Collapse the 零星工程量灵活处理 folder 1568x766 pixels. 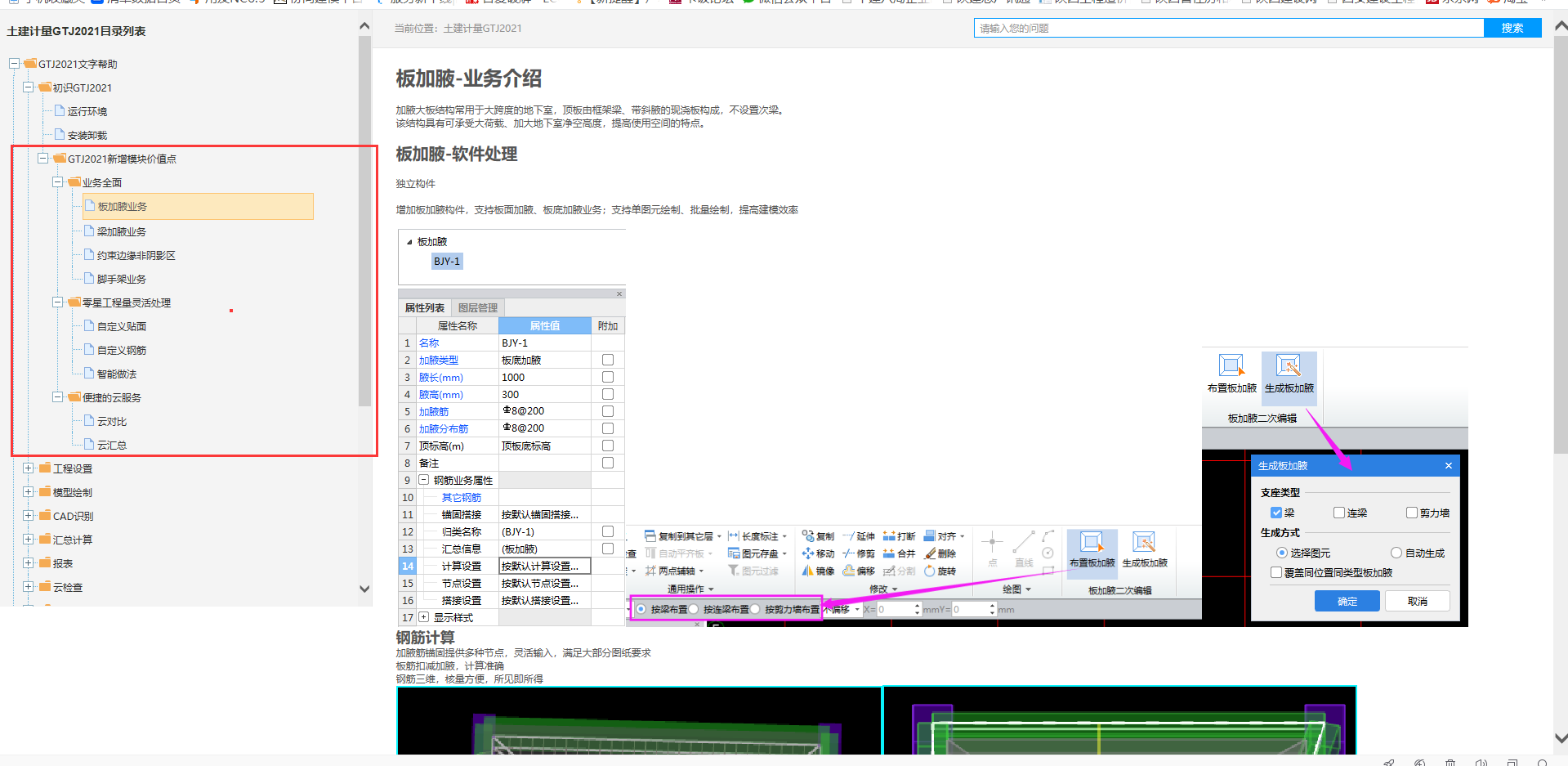pos(57,302)
